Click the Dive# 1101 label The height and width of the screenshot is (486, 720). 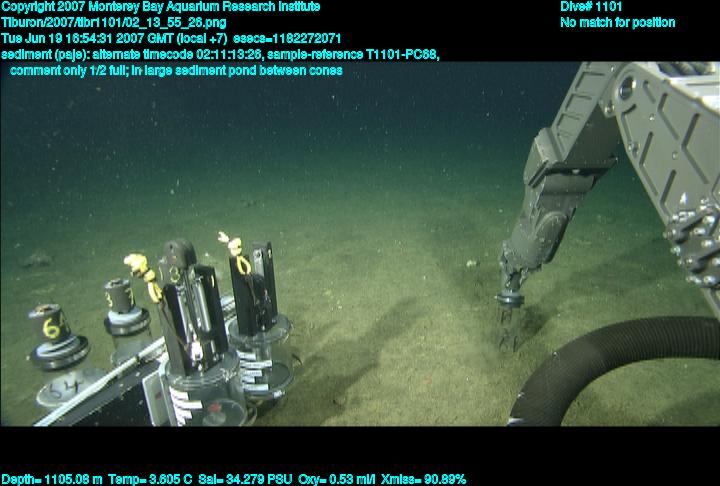click(x=591, y=7)
